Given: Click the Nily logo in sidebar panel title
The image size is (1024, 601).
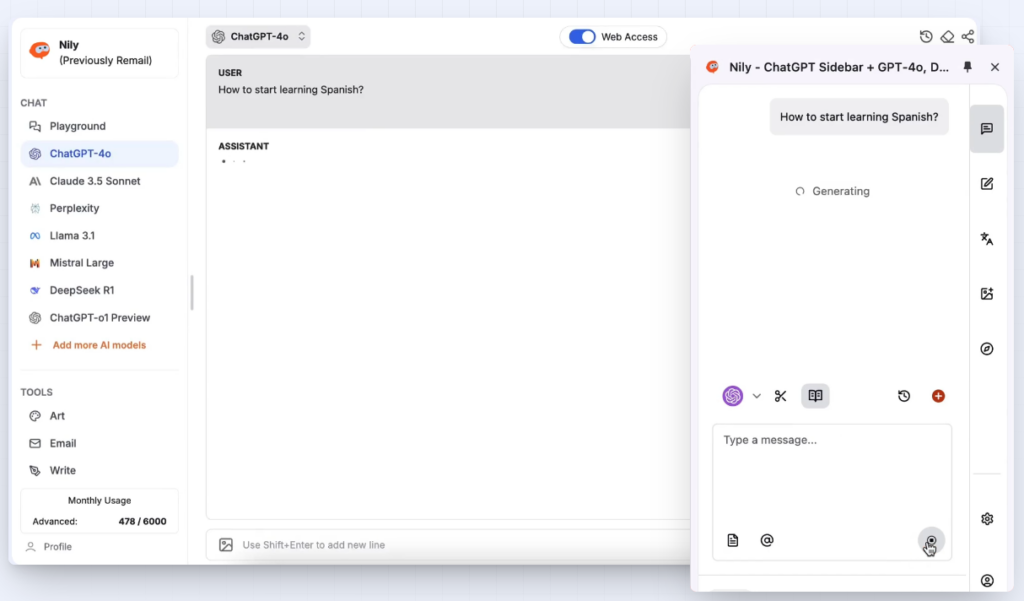Looking at the screenshot, I should pos(712,67).
